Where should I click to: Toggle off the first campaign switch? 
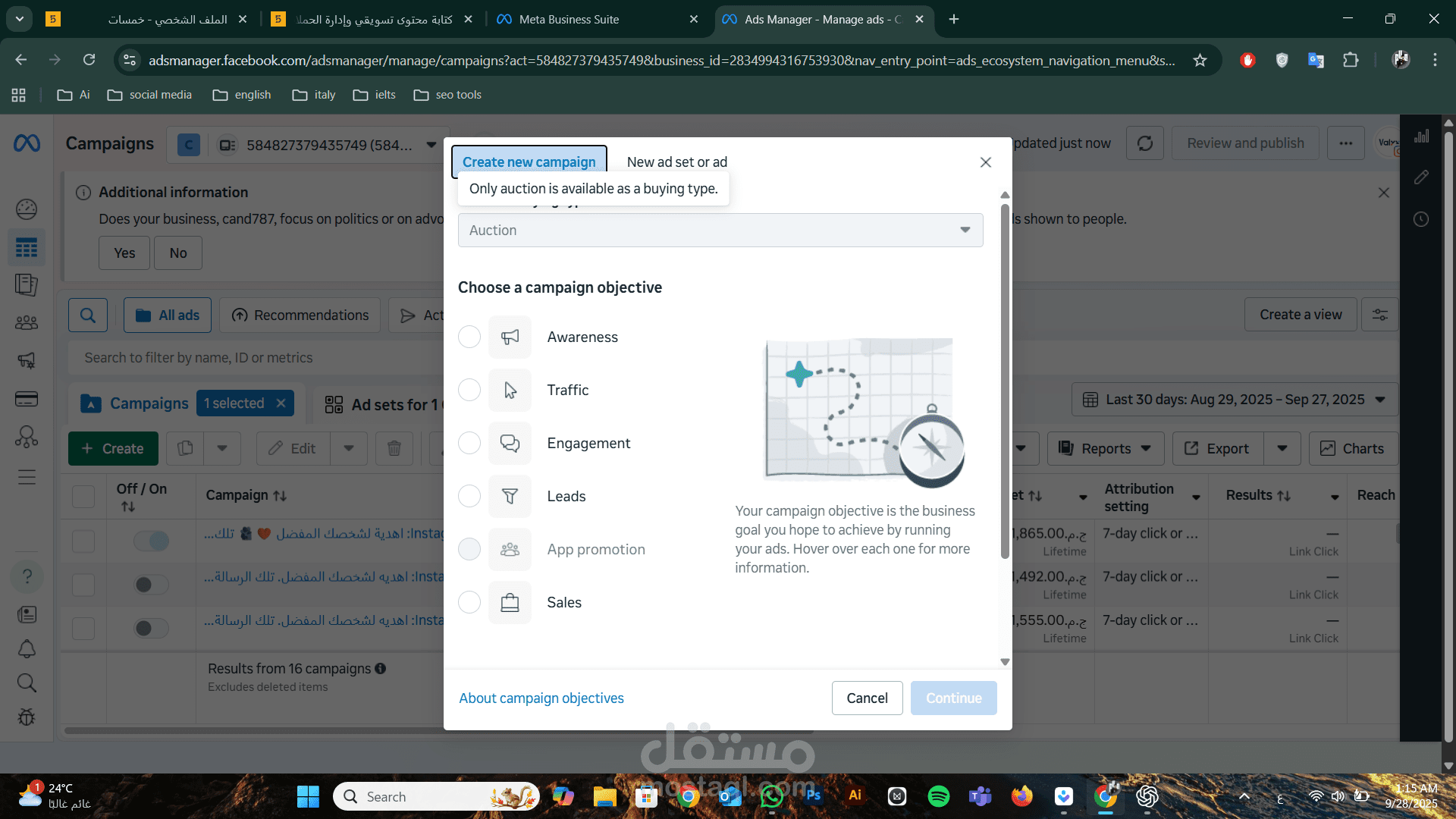tap(151, 541)
